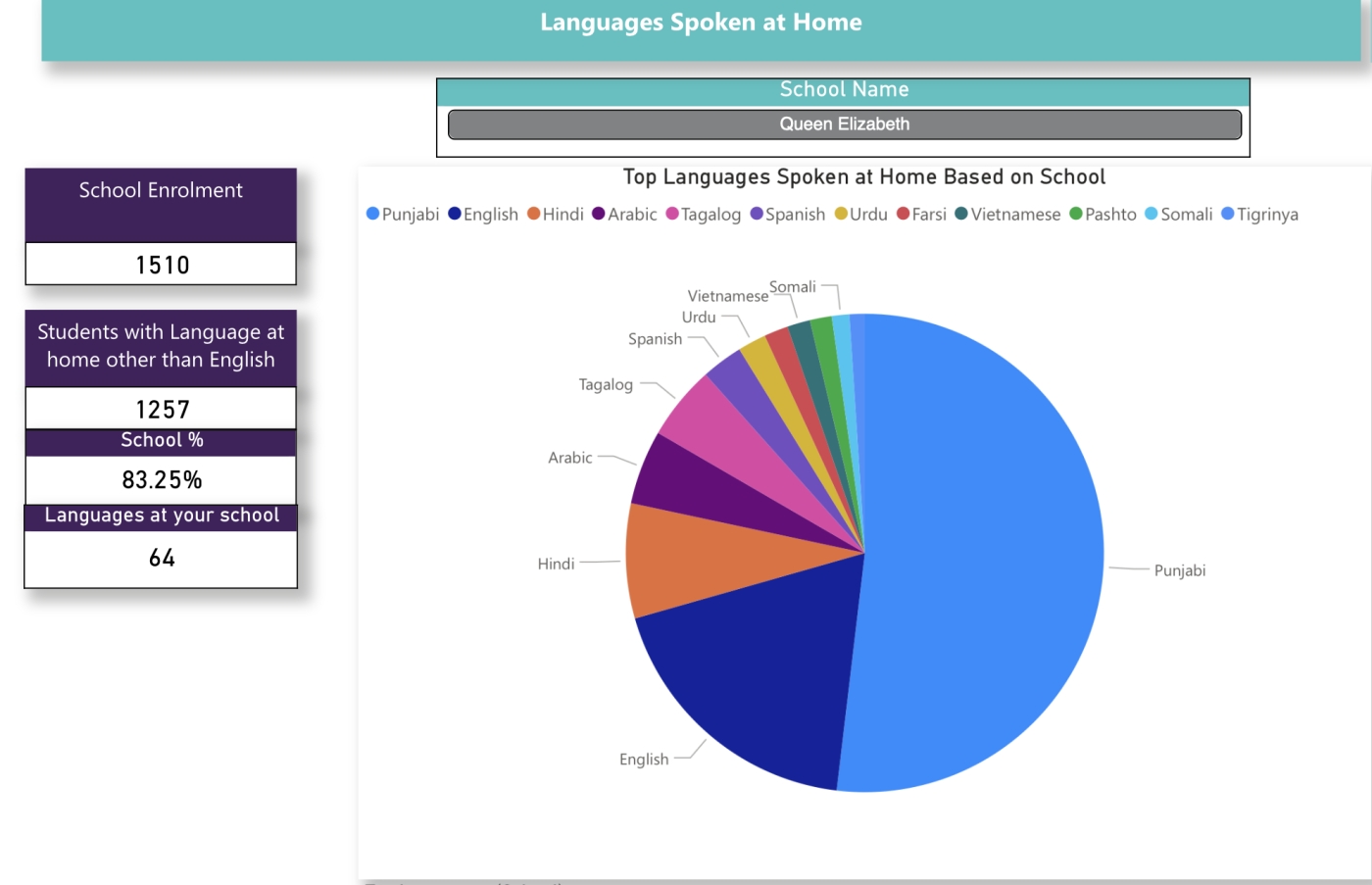The height and width of the screenshot is (885, 1372).
Task: Select the Queen Elizabeth school slicer button
Action: 844,124
